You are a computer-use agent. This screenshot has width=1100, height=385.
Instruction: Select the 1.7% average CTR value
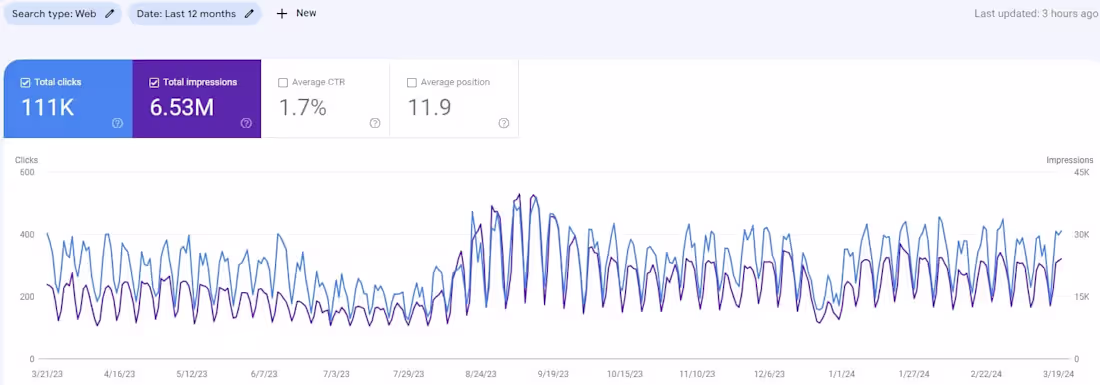tap(303, 107)
